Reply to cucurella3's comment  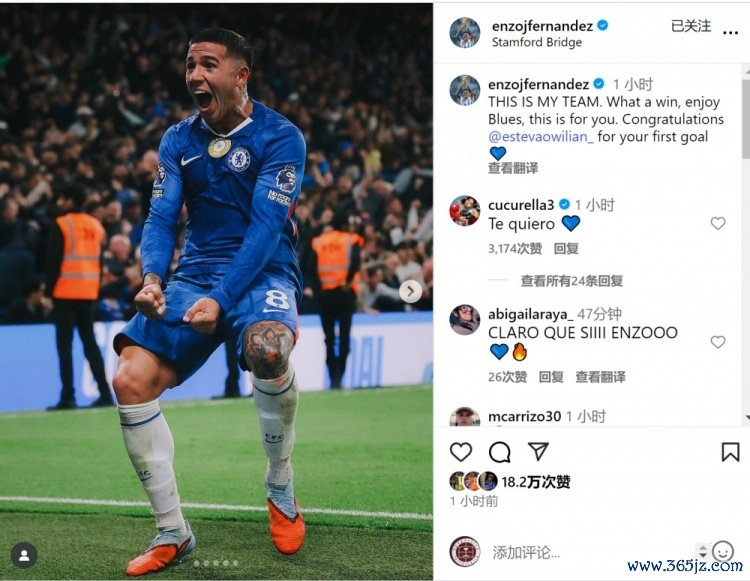click(x=566, y=248)
